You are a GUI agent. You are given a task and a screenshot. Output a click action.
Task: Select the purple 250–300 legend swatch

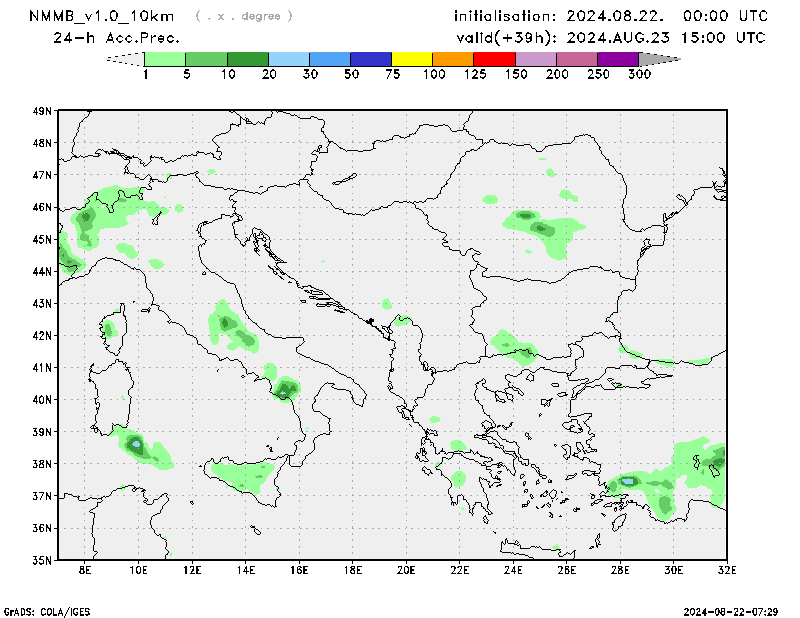point(618,59)
